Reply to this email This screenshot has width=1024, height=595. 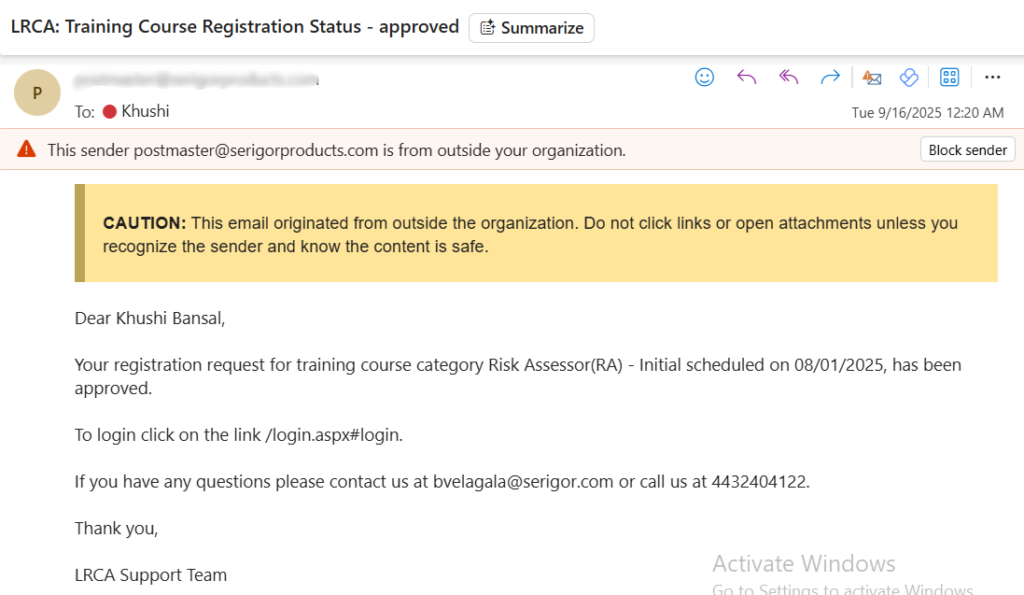[746, 77]
